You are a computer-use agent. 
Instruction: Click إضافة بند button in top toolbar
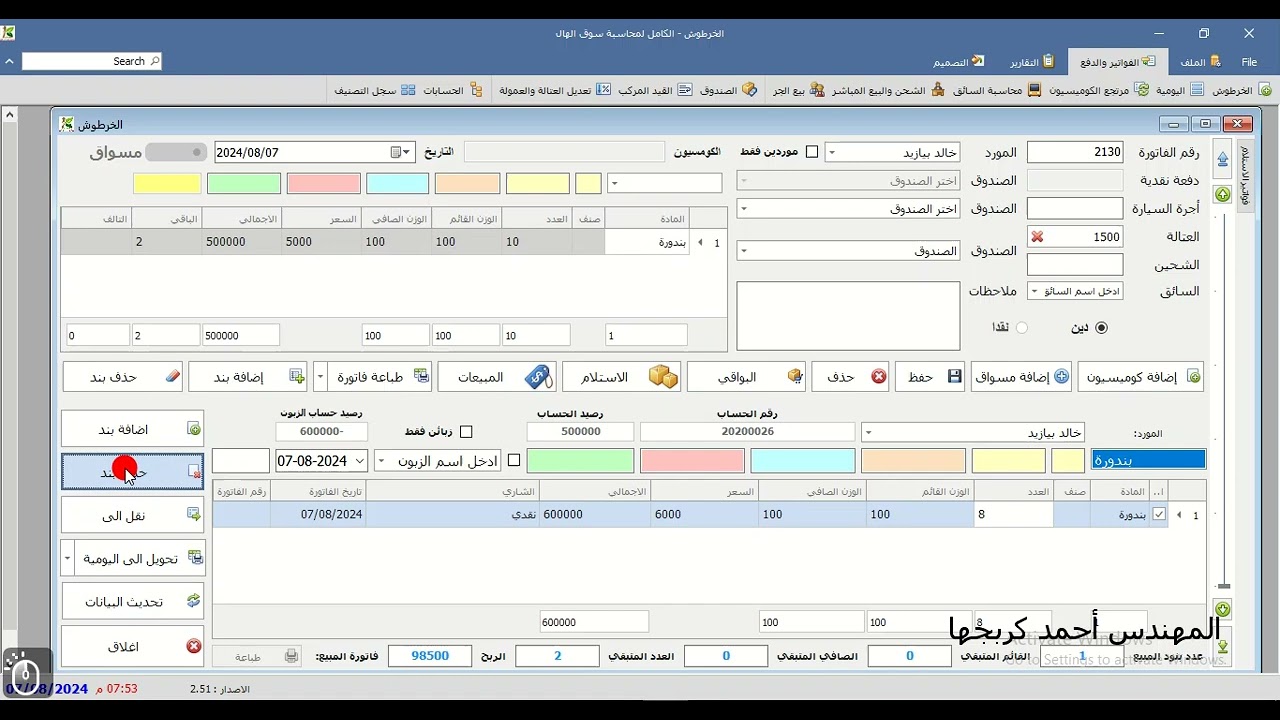click(x=247, y=377)
